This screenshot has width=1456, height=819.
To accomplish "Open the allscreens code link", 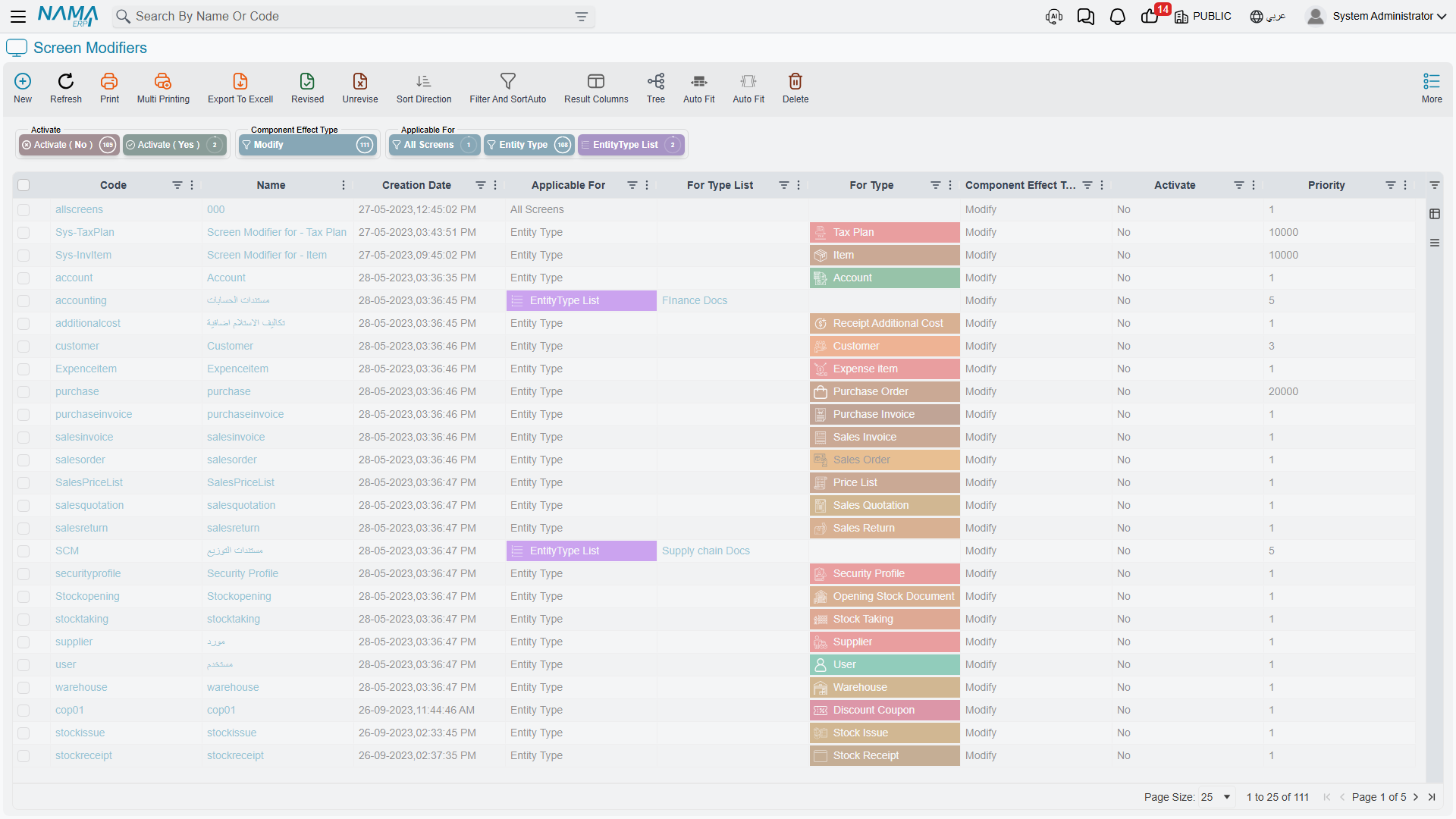I will (x=79, y=210).
